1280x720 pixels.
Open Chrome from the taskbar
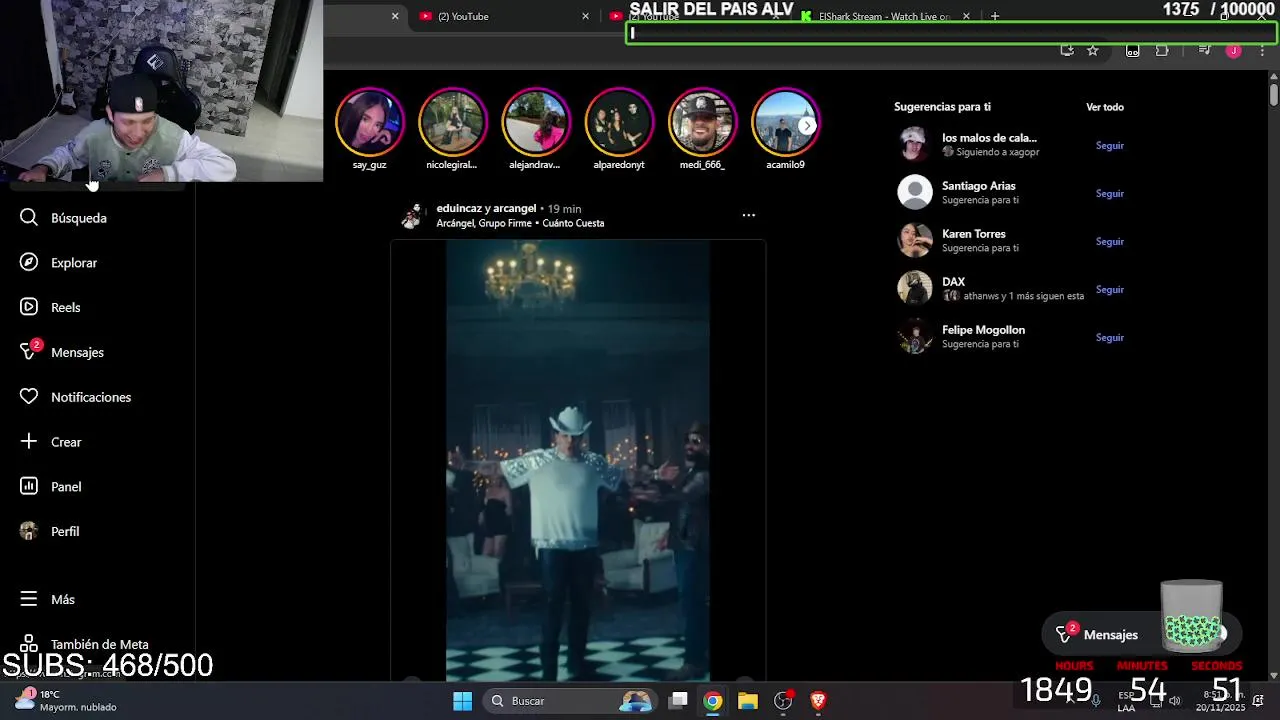pyautogui.click(x=712, y=701)
